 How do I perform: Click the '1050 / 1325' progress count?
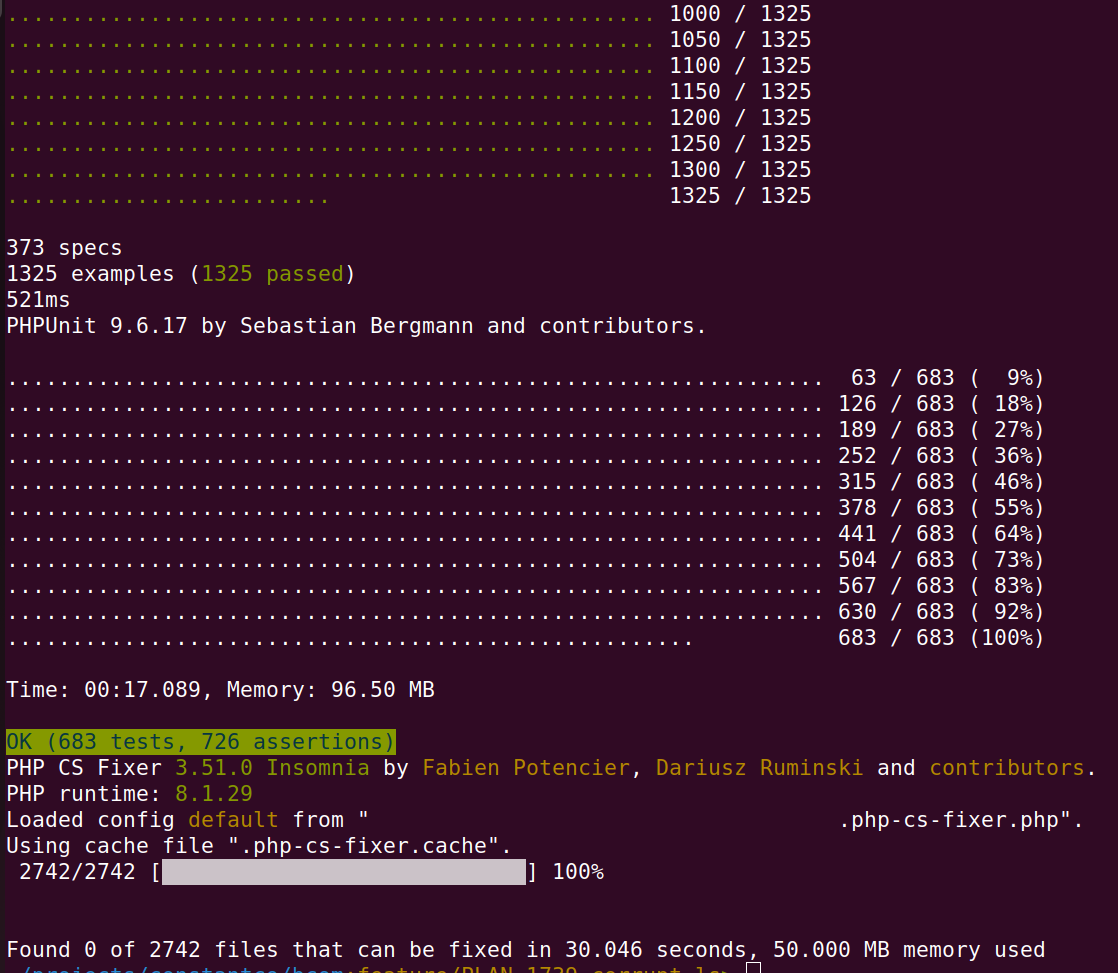click(x=740, y=40)
